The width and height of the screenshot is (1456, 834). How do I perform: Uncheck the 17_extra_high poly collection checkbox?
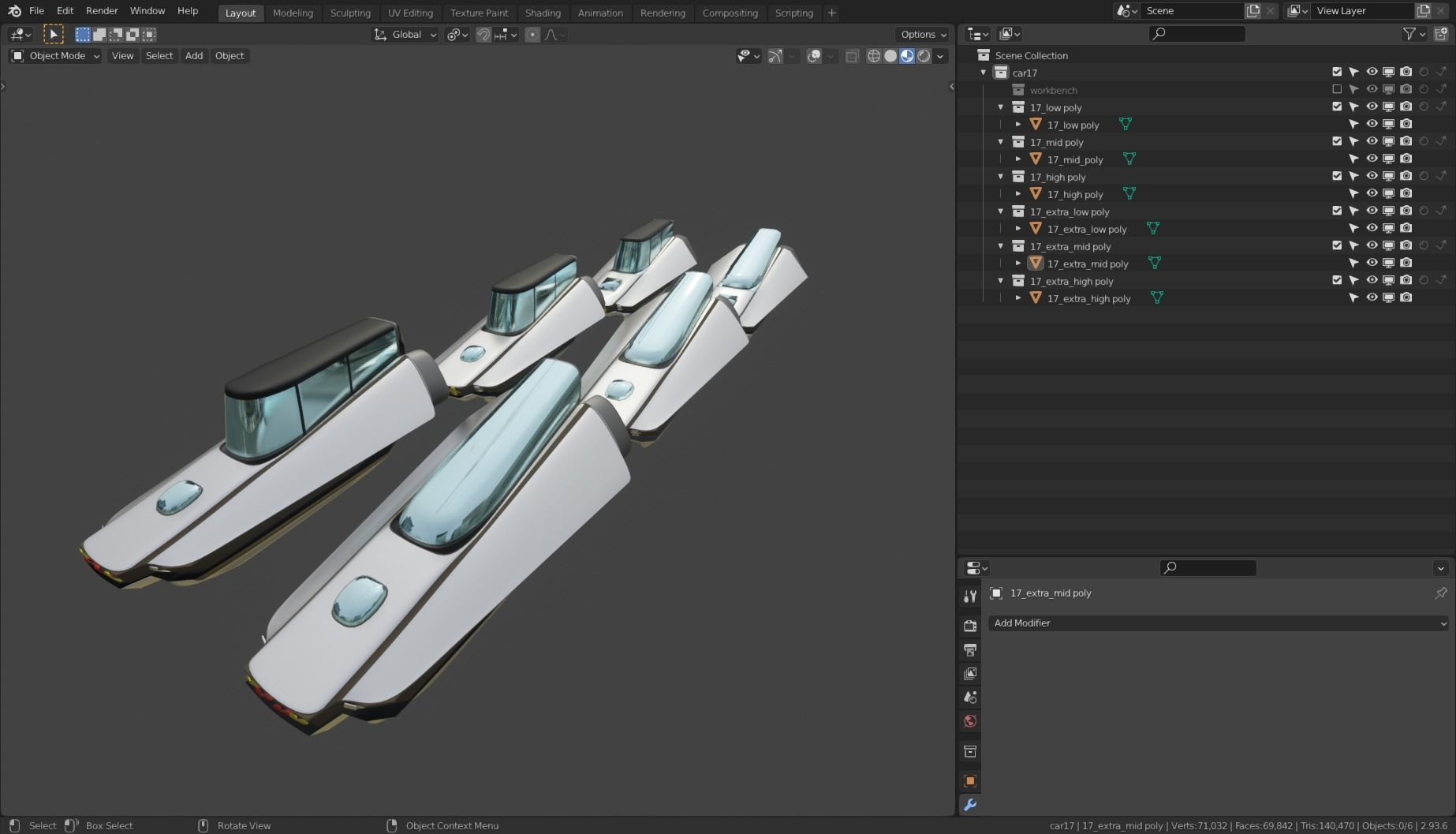pyautogui.click(x=1337, y=280)
